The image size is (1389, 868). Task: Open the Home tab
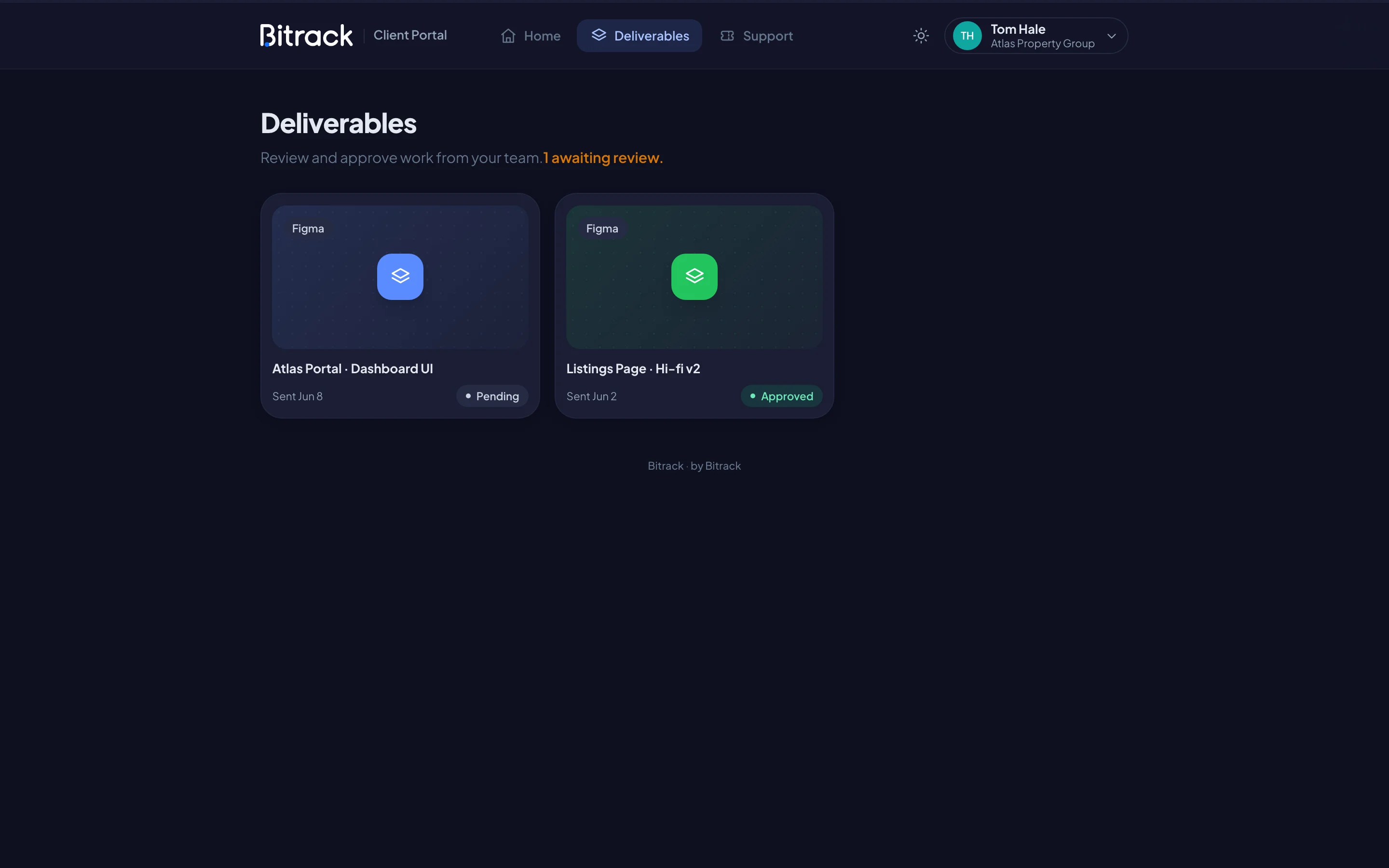(531, 36)
